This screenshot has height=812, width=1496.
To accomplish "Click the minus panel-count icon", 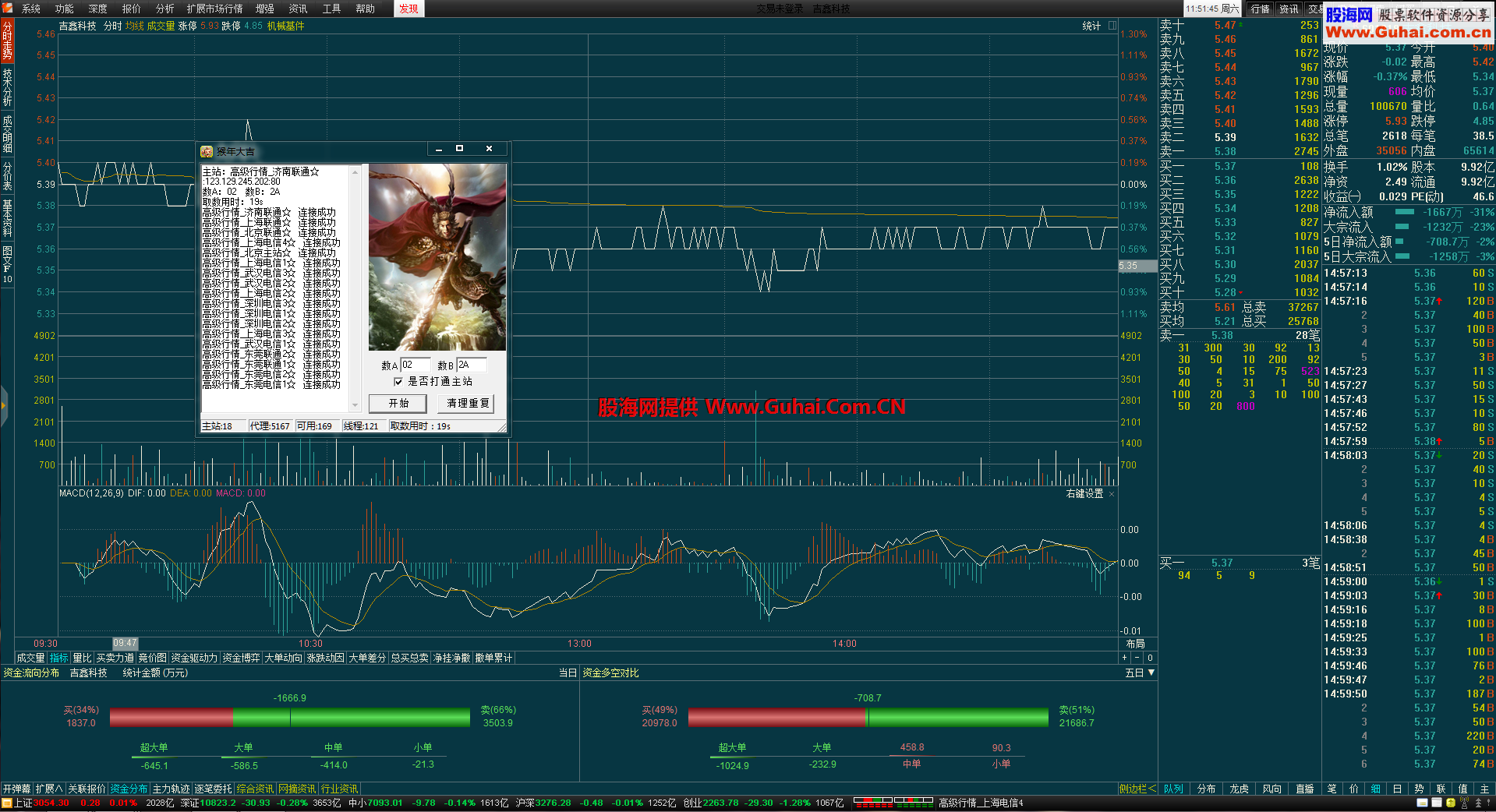I will pos(1137,658).
